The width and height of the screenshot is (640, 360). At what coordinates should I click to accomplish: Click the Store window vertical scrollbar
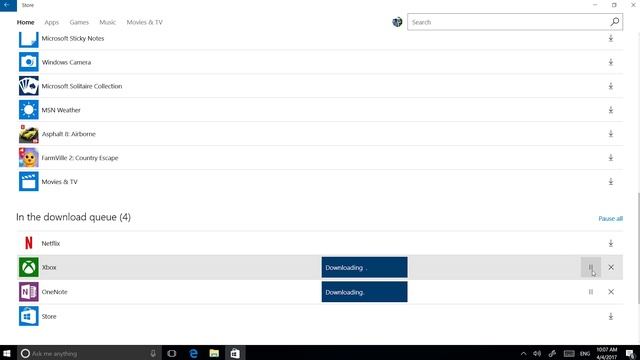click(638, 248)
